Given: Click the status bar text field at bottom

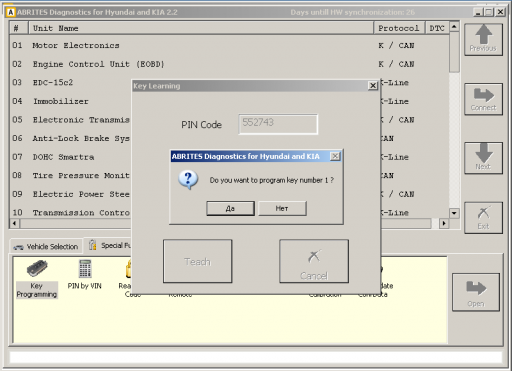Looking at the screenshot, I should click(x=256, y=357).
